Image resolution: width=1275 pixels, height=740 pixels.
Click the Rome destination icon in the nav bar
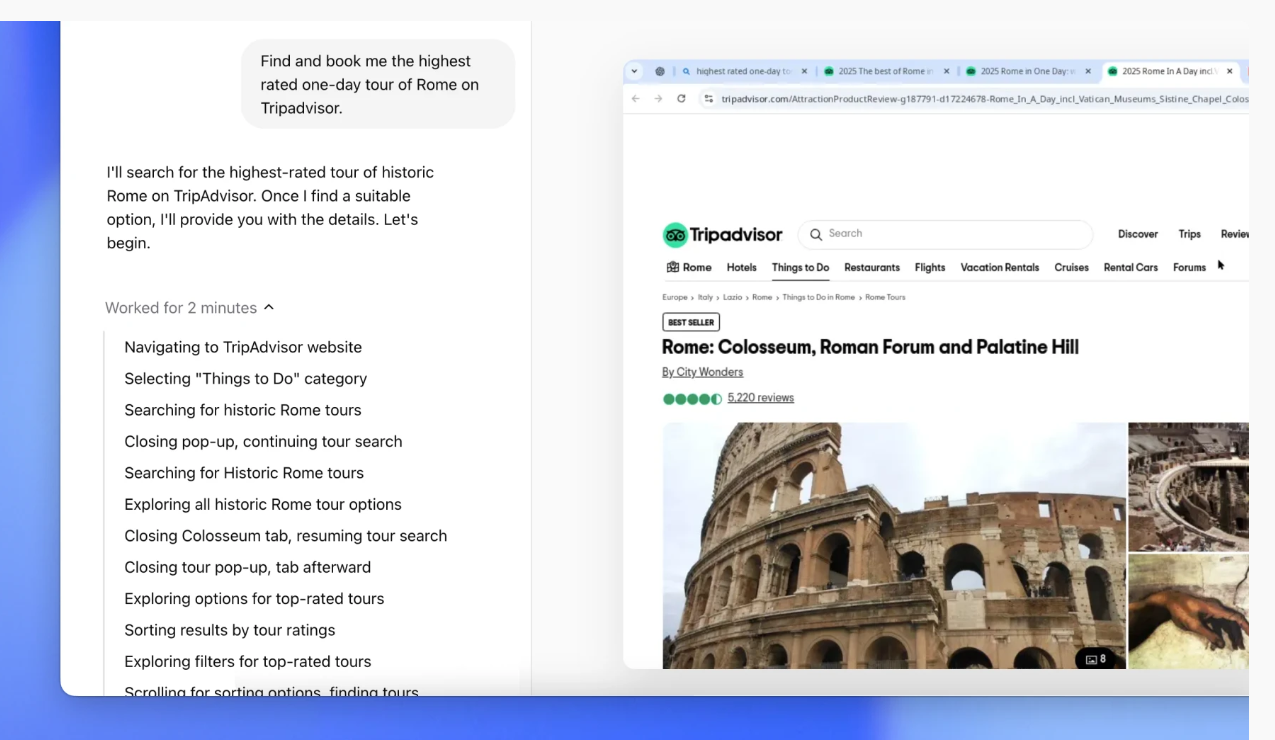pyautogui.click(x=674, y=267)
